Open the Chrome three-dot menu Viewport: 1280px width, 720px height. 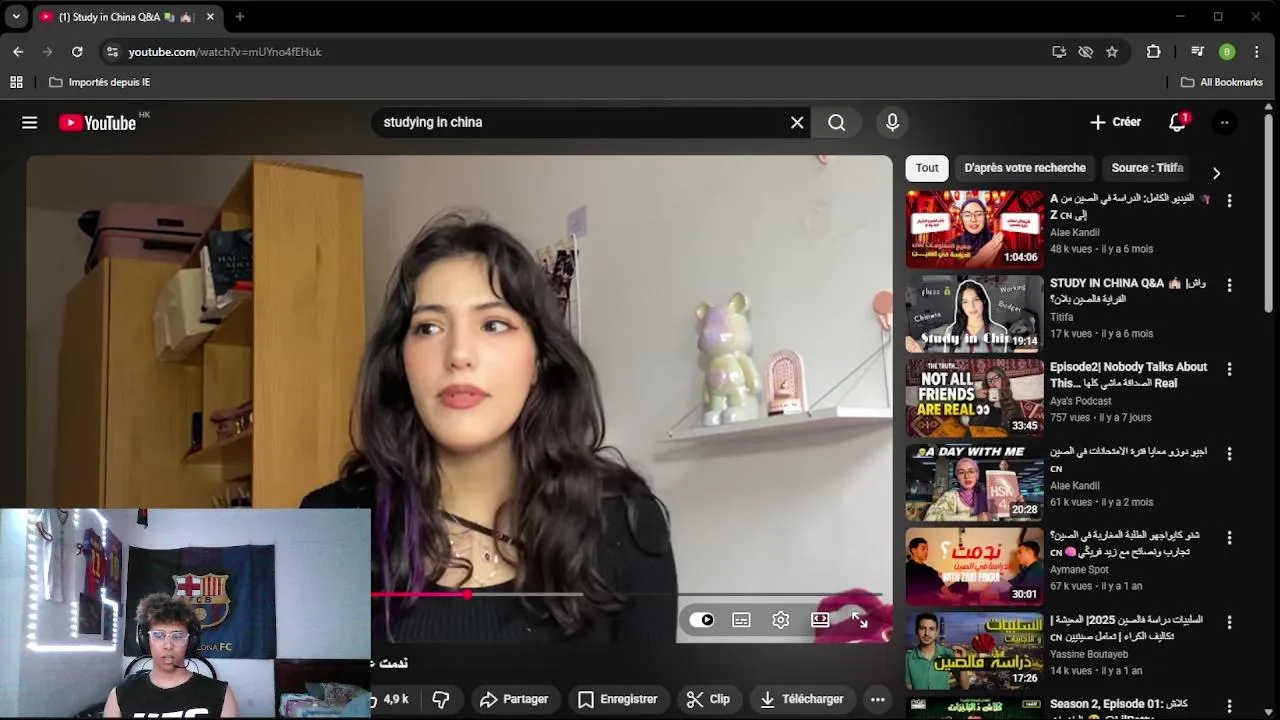click(x=1257, y=52)
